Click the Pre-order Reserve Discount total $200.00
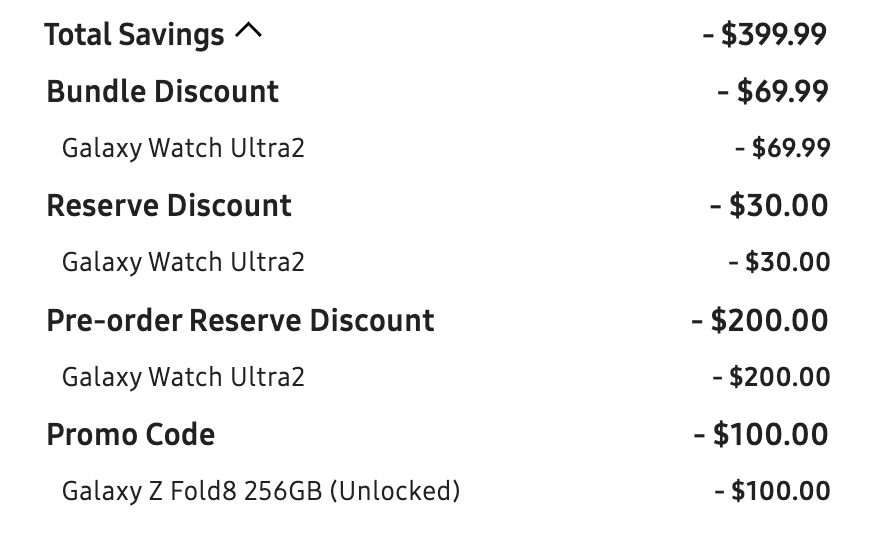This screenshot has height=550, width=884. coord(760,320)
